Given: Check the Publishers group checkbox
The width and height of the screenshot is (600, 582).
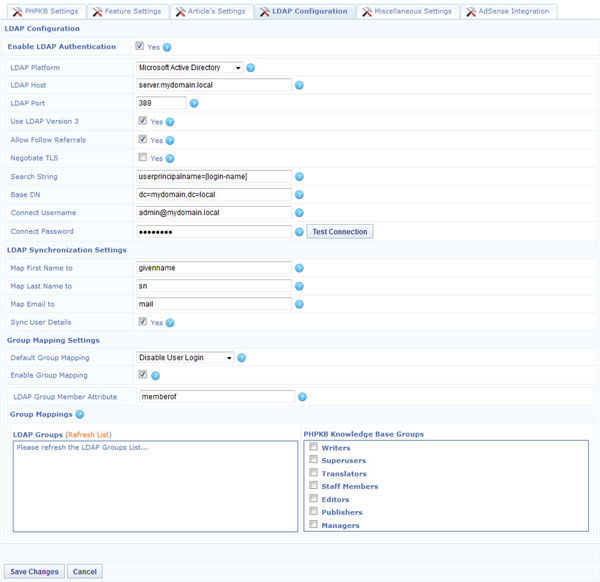Looking at the screenshot, I should (313, 511).
